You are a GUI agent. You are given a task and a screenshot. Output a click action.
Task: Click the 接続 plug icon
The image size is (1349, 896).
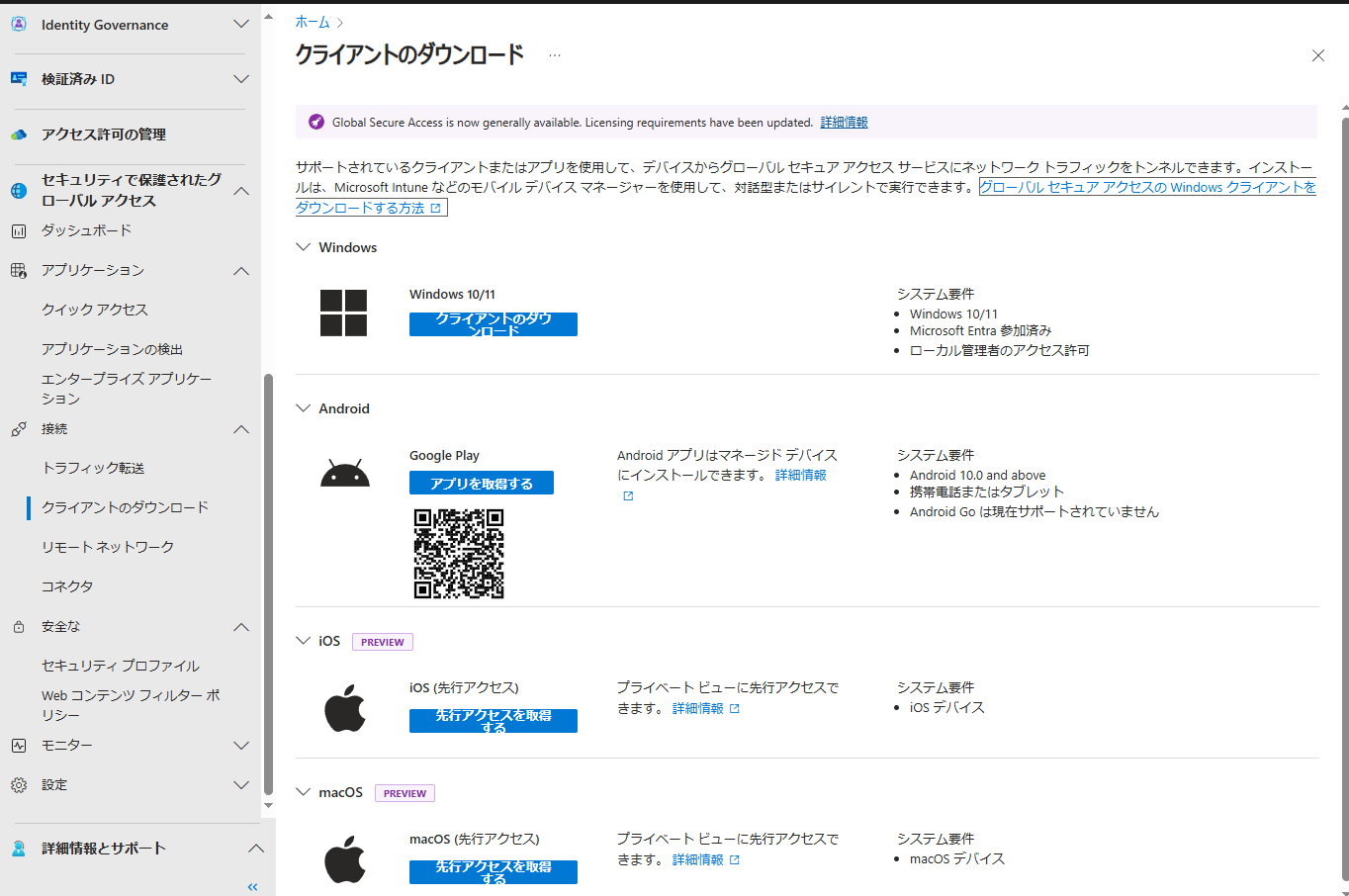[19, 429]
